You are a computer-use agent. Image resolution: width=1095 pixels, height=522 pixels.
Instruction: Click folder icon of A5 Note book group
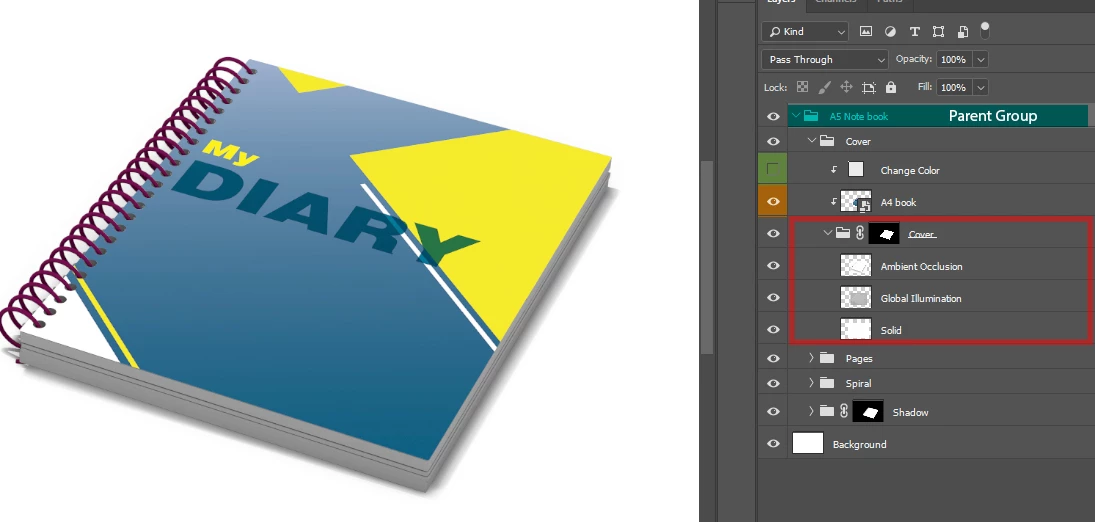point(811,116)
